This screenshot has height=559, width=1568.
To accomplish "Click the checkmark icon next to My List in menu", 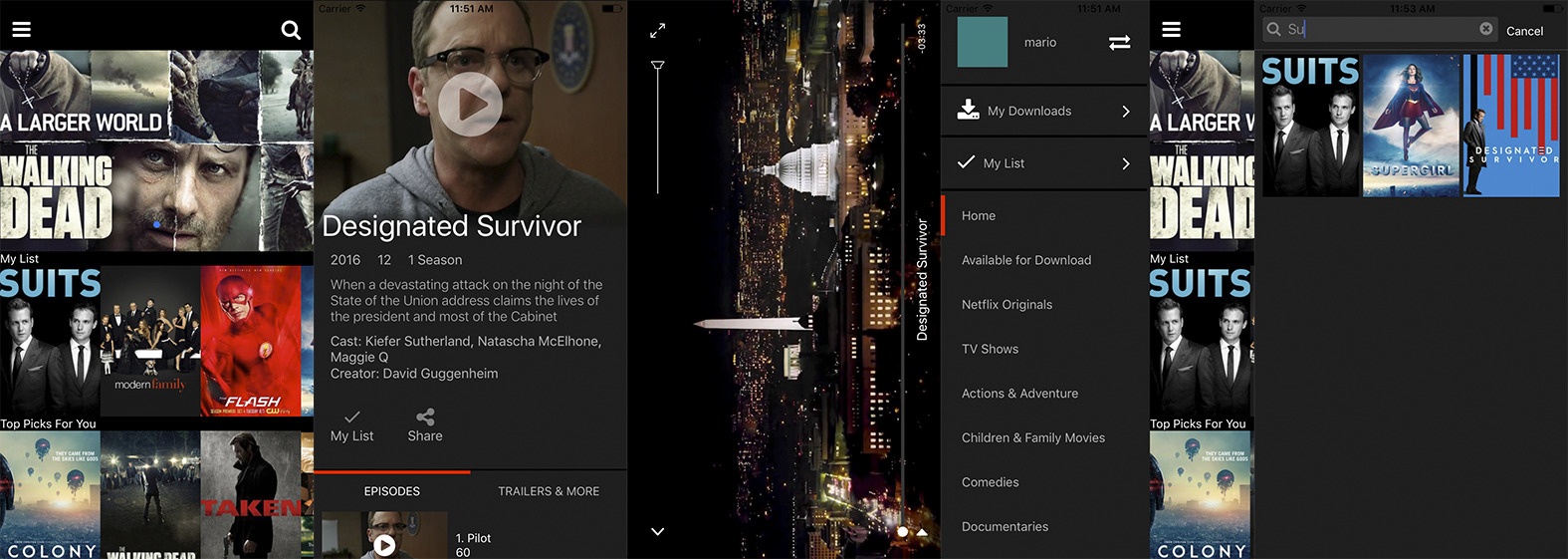I will (966, 161).
